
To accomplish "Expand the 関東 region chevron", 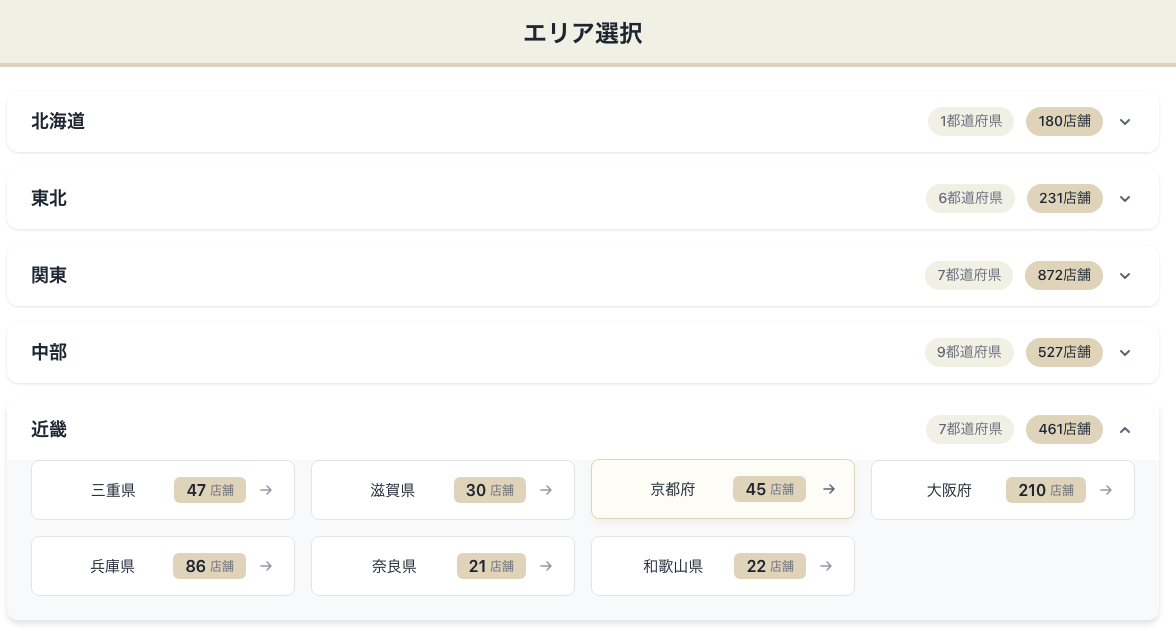I will [1125, 276].
